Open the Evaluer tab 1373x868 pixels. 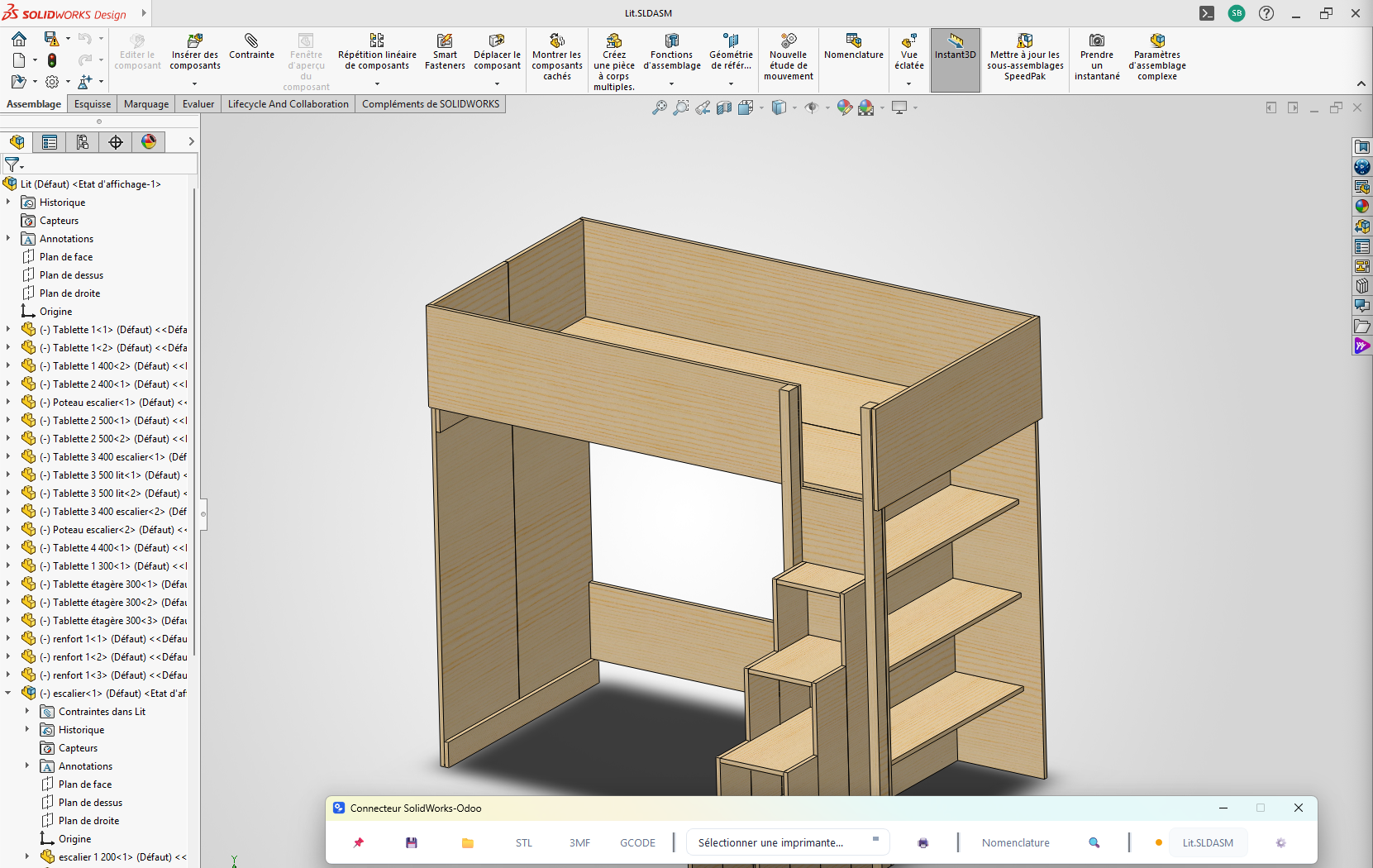coord(198,104)
